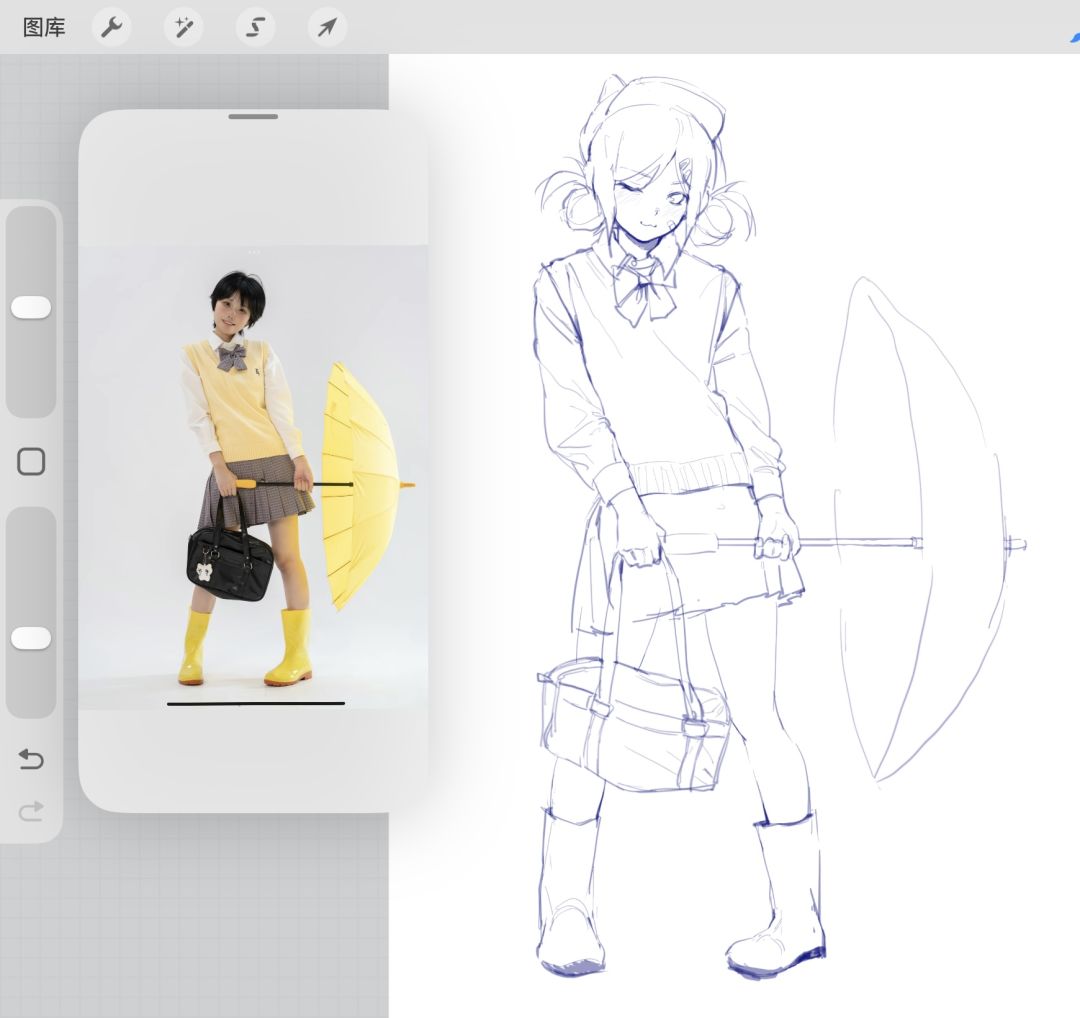Screen dimensions: 1080x1018
Task: Tap the reference window top grab handle
Action: tap(253, 117)
